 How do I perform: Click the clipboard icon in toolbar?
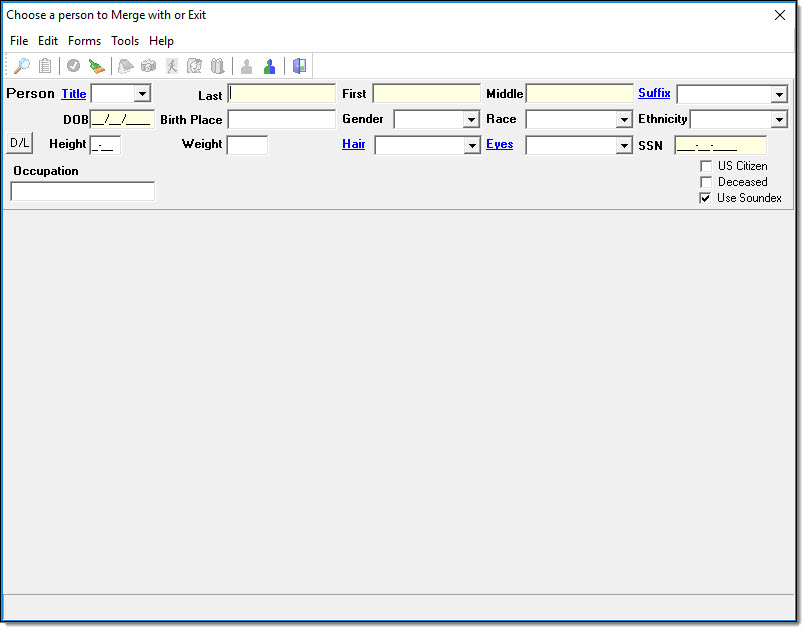coord(46,66)
